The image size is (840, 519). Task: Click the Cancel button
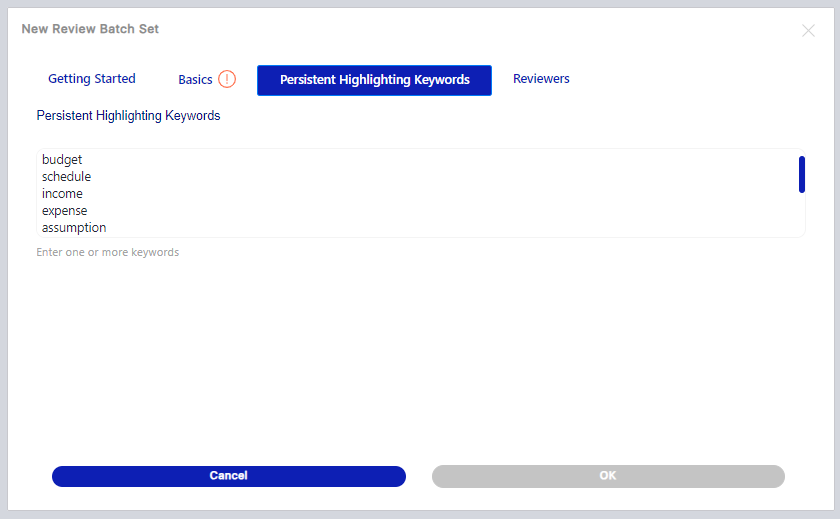pos(229,476)
